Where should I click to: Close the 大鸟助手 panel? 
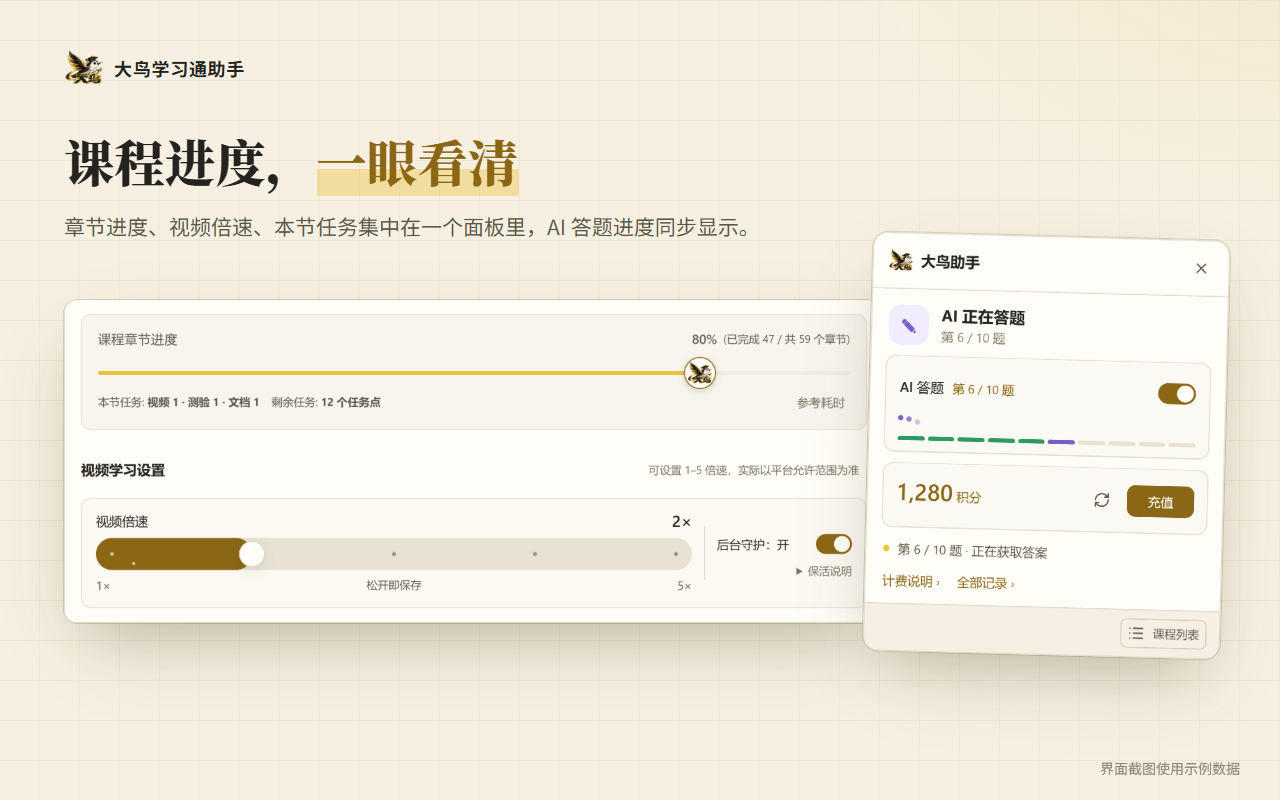(x=1201, y=268)
